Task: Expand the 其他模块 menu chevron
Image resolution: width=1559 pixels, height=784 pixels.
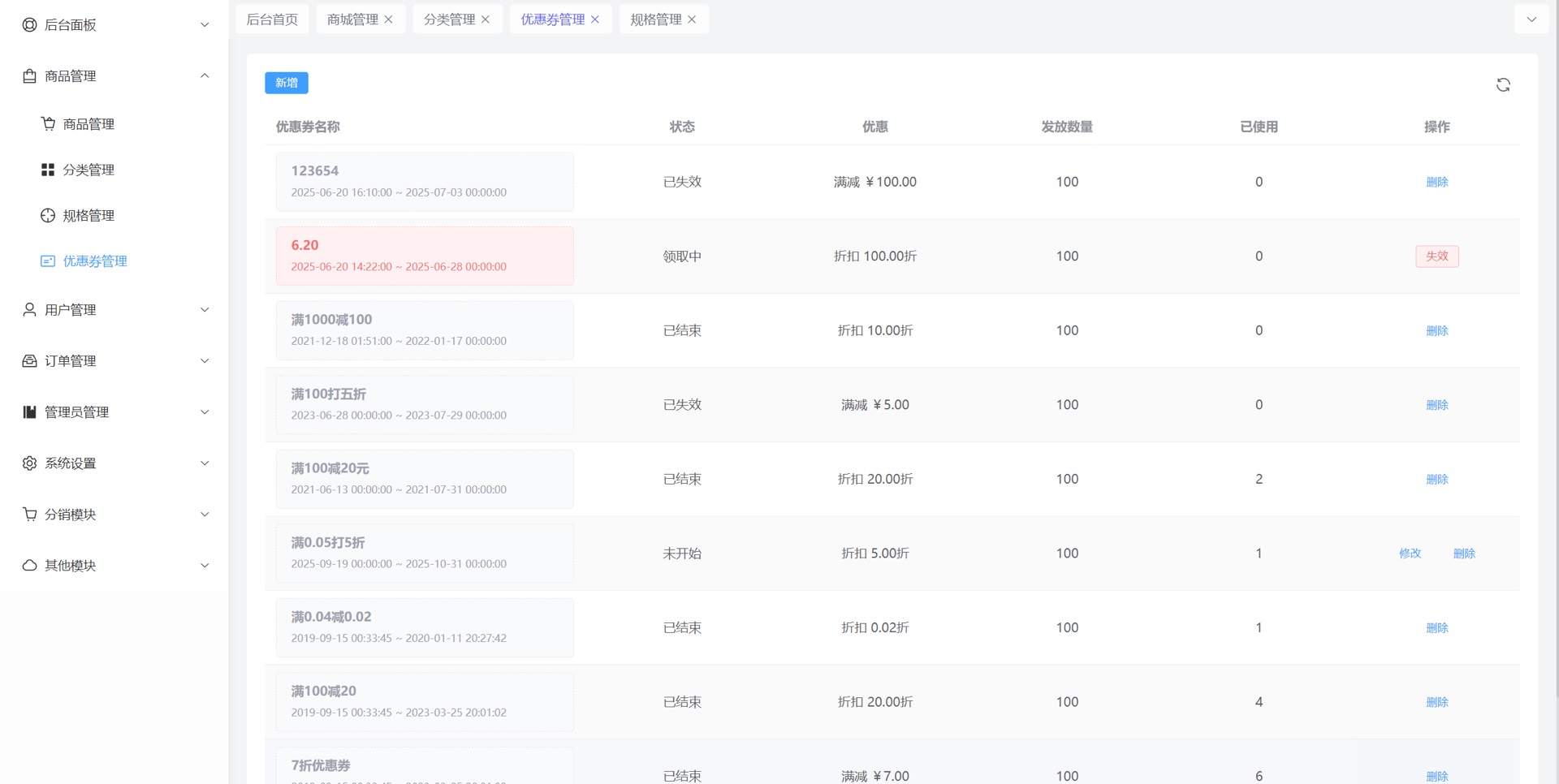Action: [x=205, y=566]
